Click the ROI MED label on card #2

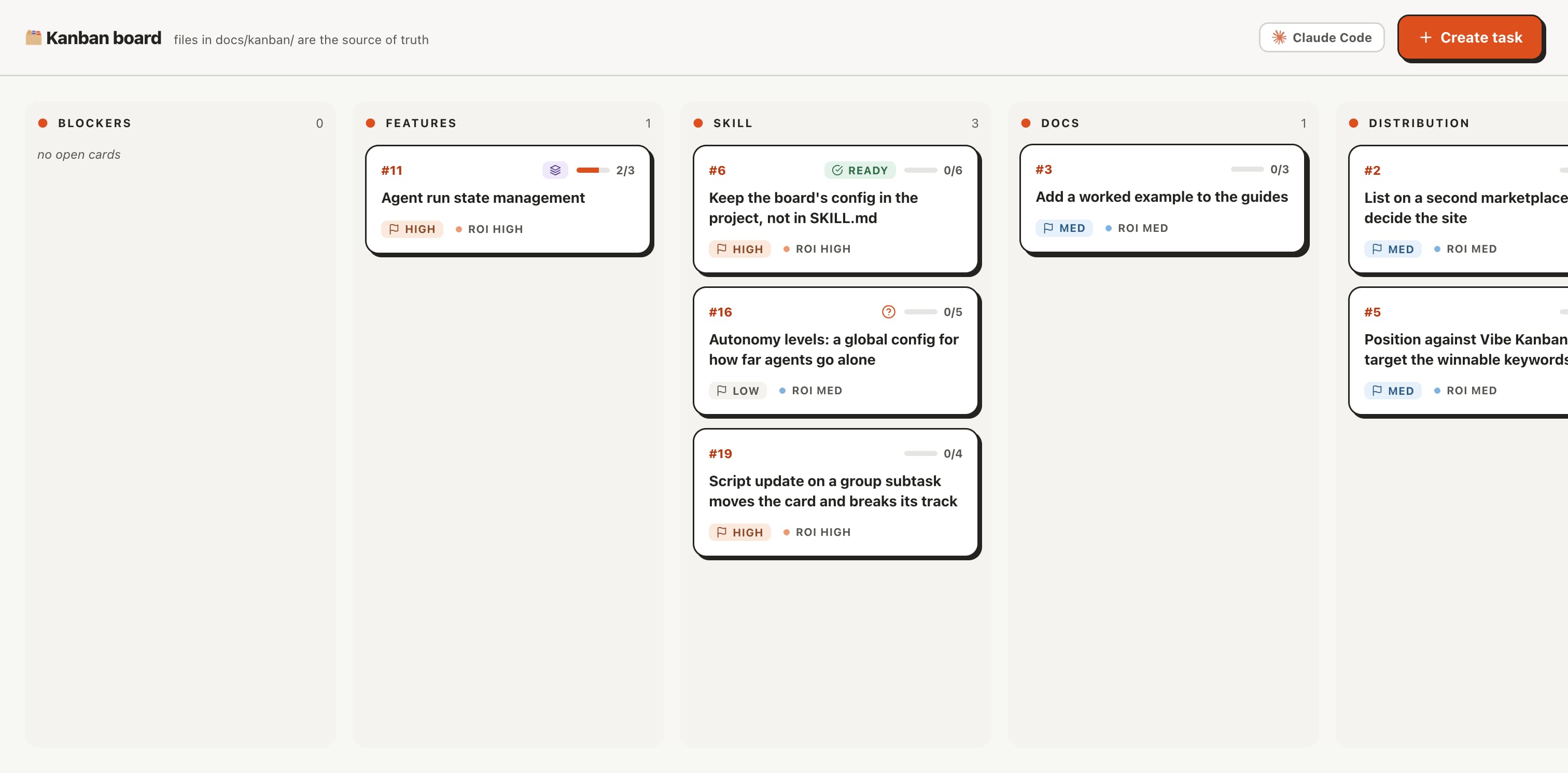click(x=1465, y=249)
